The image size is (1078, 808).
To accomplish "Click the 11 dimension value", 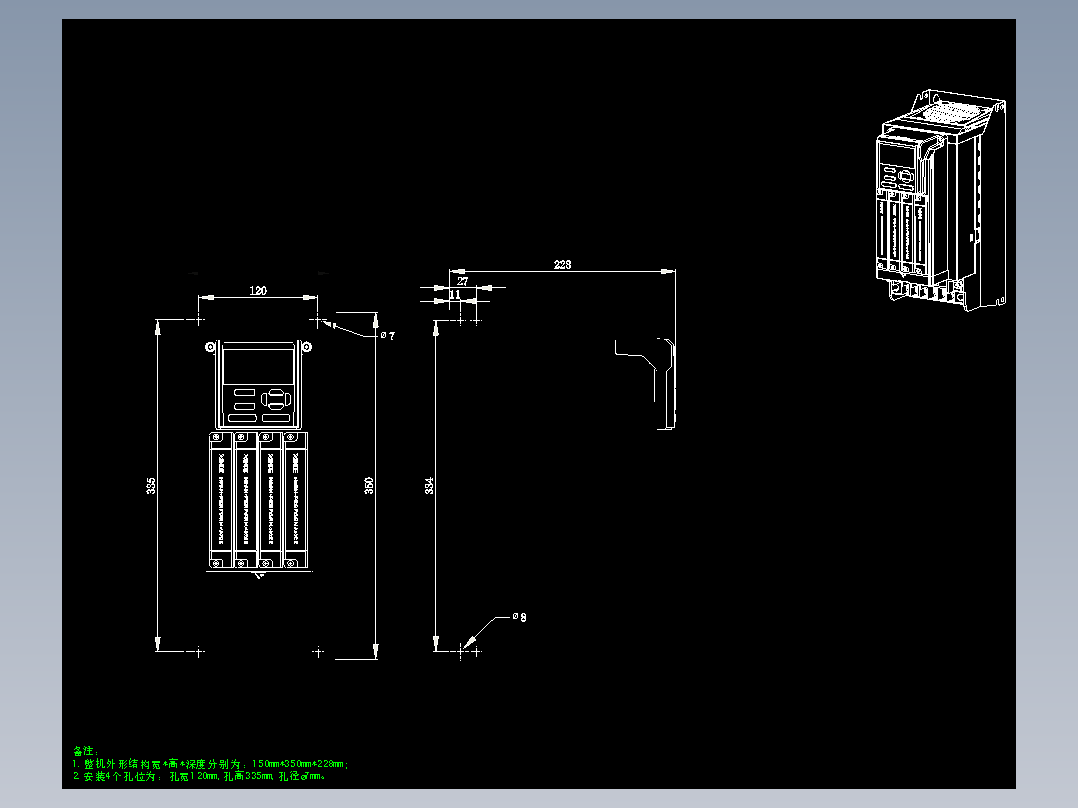I will point(455,294).
